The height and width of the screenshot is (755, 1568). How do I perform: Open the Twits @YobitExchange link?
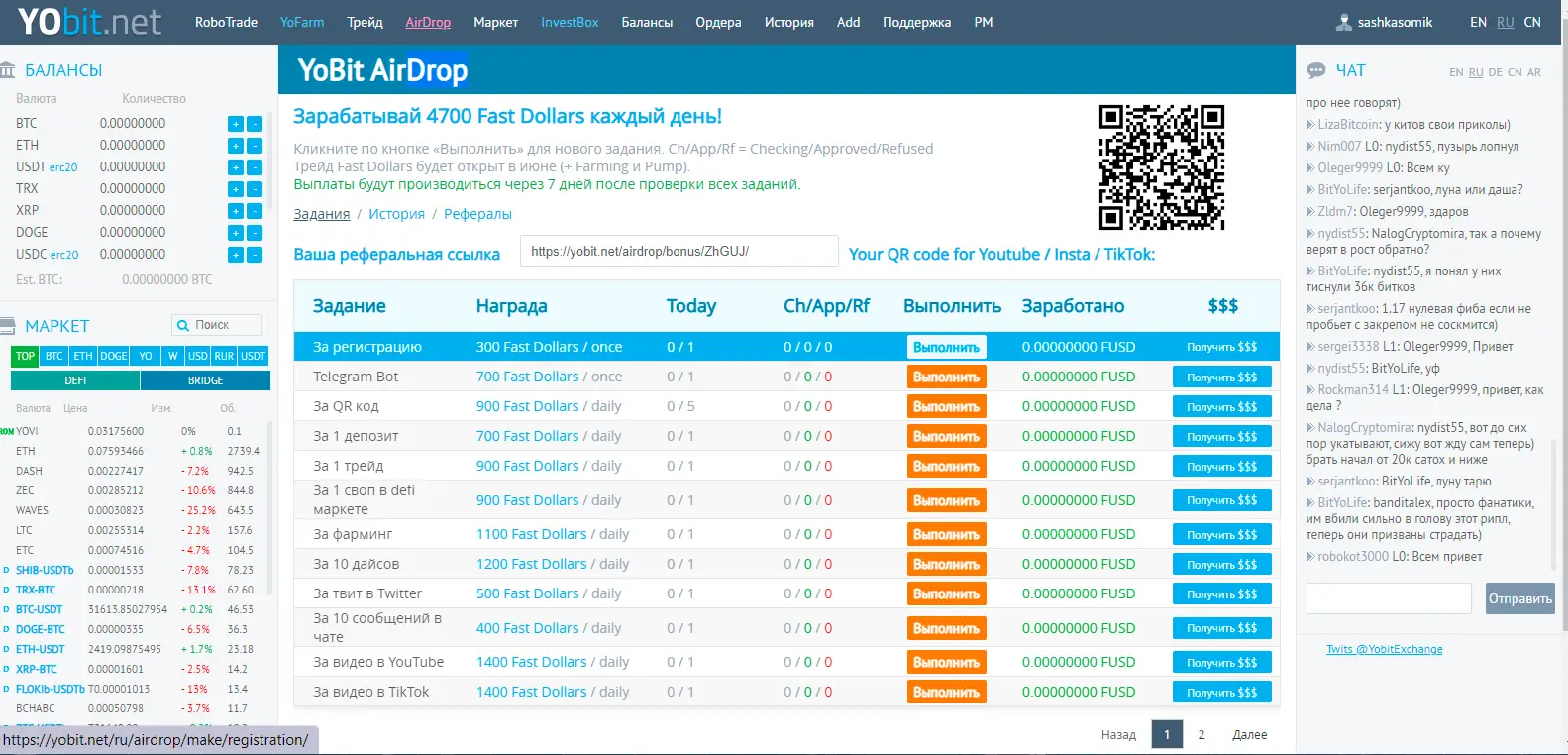pos(1384,649)
